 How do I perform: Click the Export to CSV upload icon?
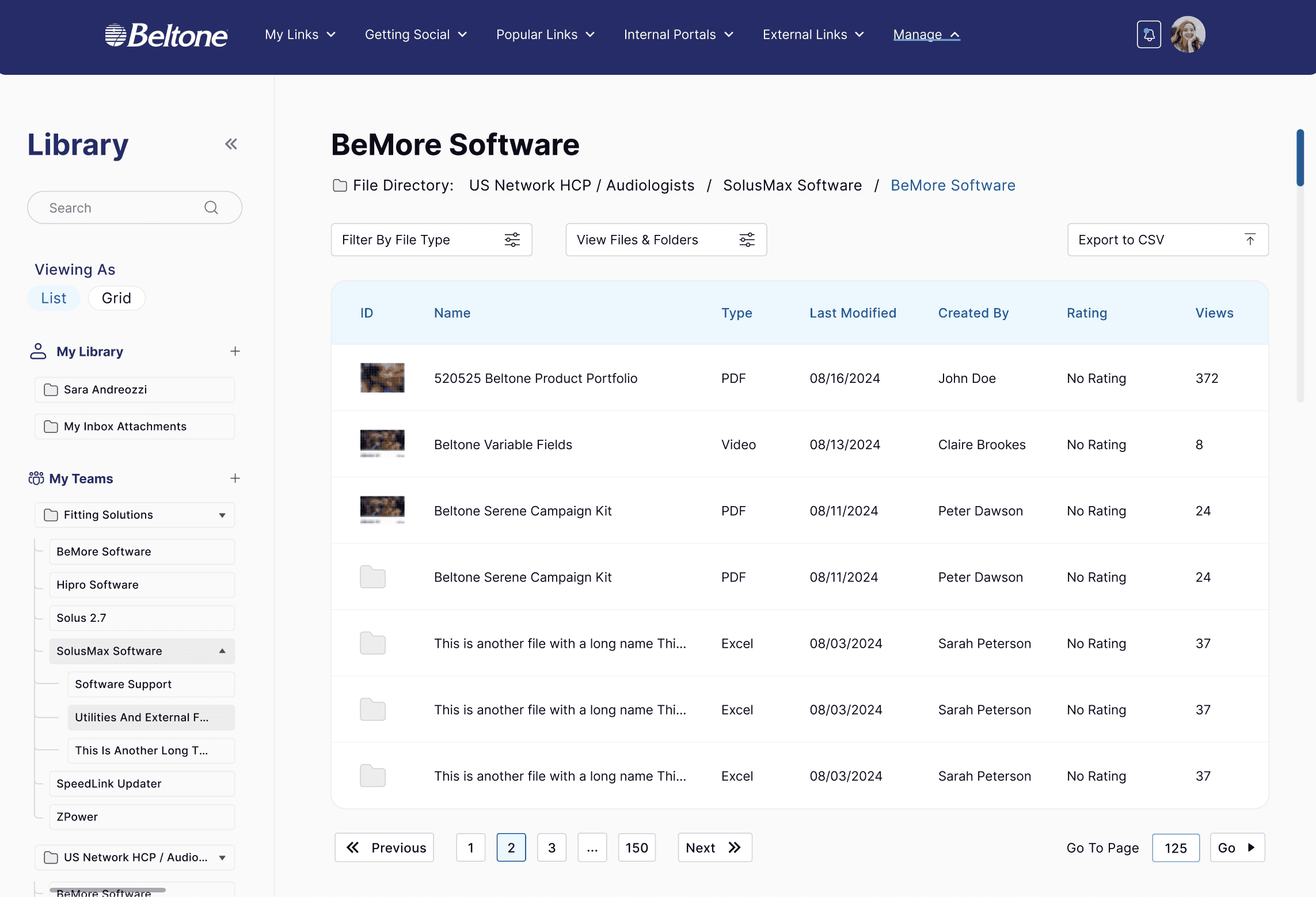click(x=1250, y=240)
